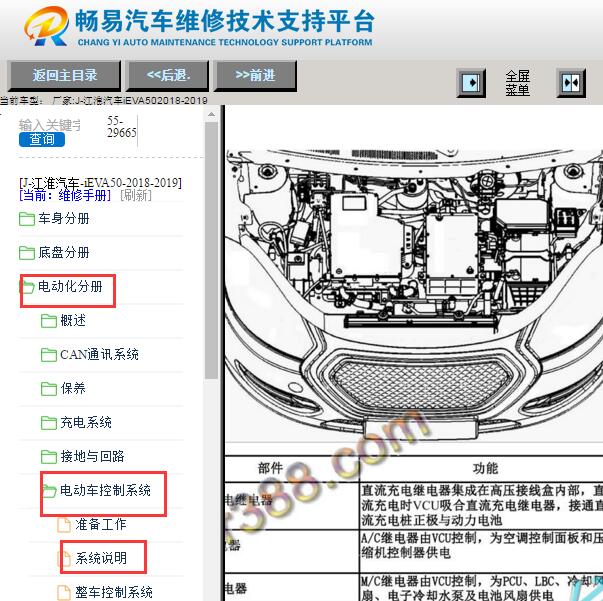Viewport: 603px width, 601px height.
Task: Click the folder icon beside 接地与回路
Action: click(x=48, y=457)
